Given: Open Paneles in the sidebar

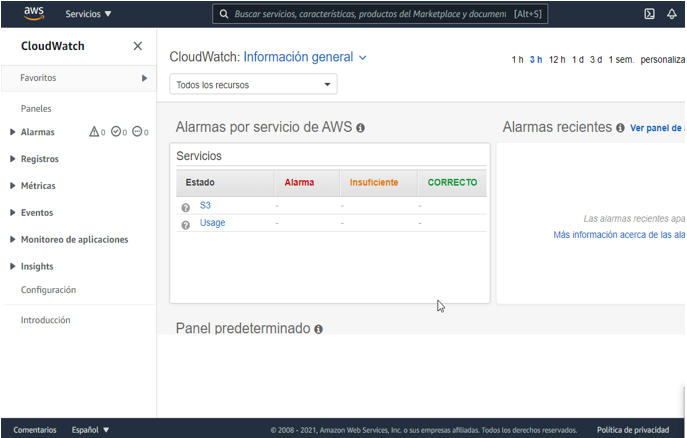Looking at the screenshot, I should coord(36,109).
